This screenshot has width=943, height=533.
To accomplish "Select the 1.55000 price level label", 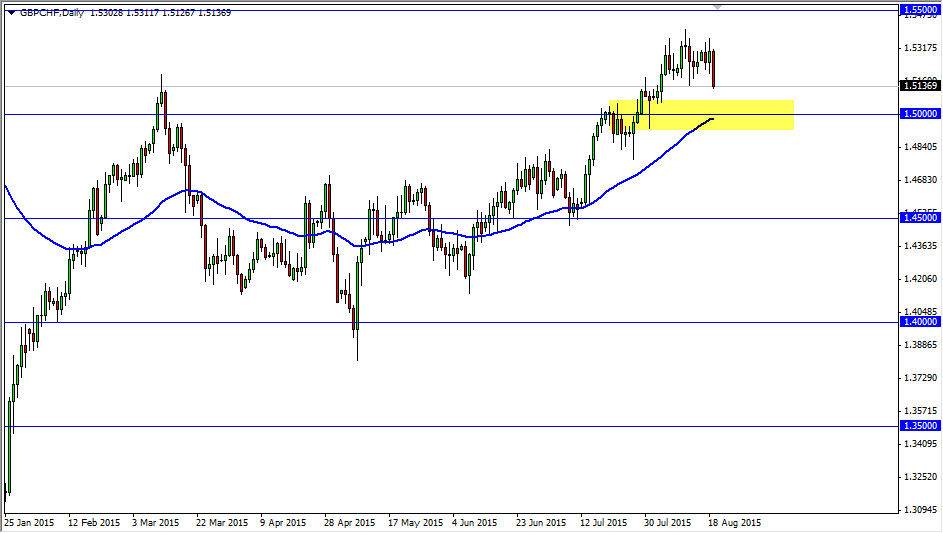I will (x=920, y=10).
